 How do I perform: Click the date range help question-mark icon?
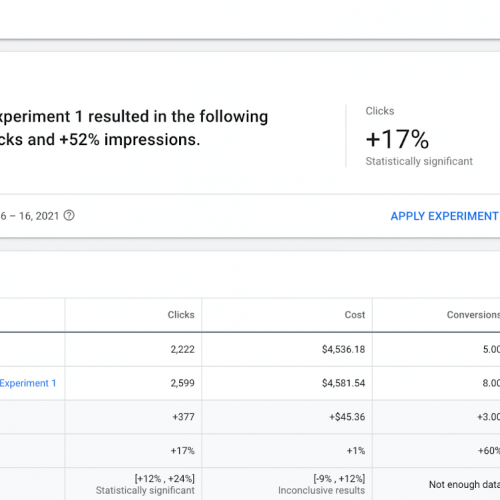(x=69, y=216)
